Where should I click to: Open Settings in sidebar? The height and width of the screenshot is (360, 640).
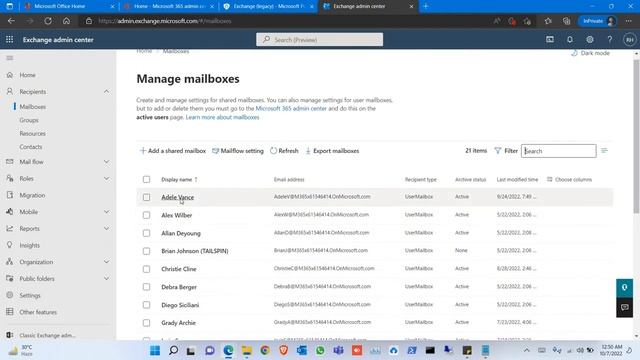coord(30,295)
